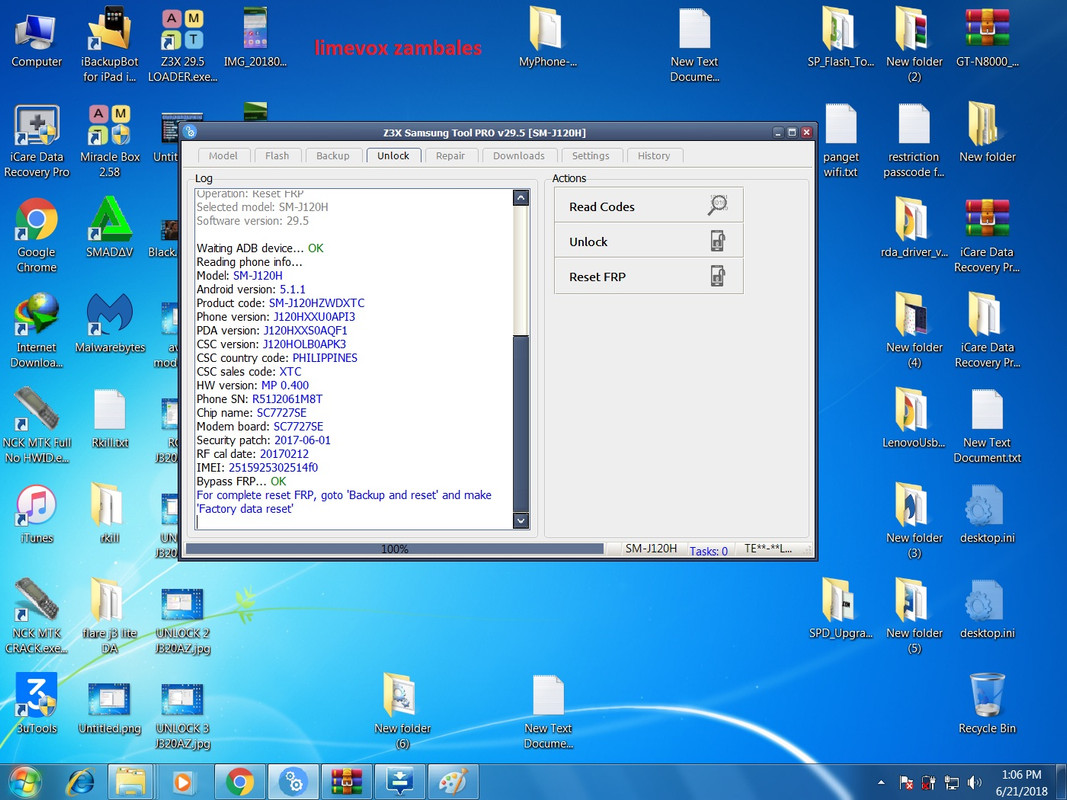This screenshot has width=1067, height=800.
Task: Show hidden system tray icons
Action: 881,782
